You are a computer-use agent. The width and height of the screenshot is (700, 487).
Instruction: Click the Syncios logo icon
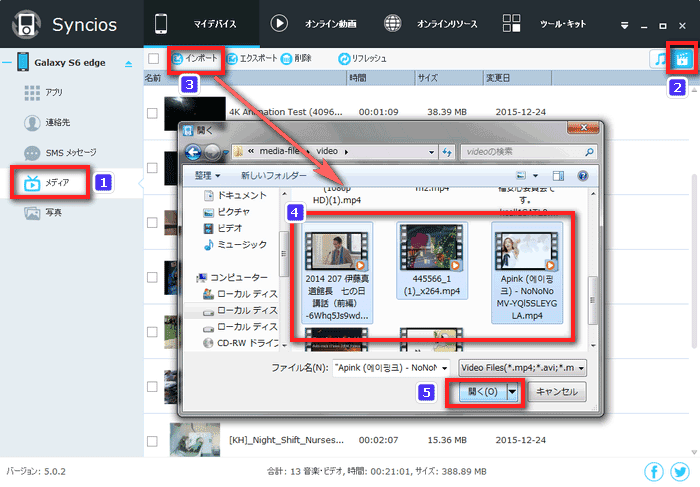pyautogui.click(x=26, y=25)
